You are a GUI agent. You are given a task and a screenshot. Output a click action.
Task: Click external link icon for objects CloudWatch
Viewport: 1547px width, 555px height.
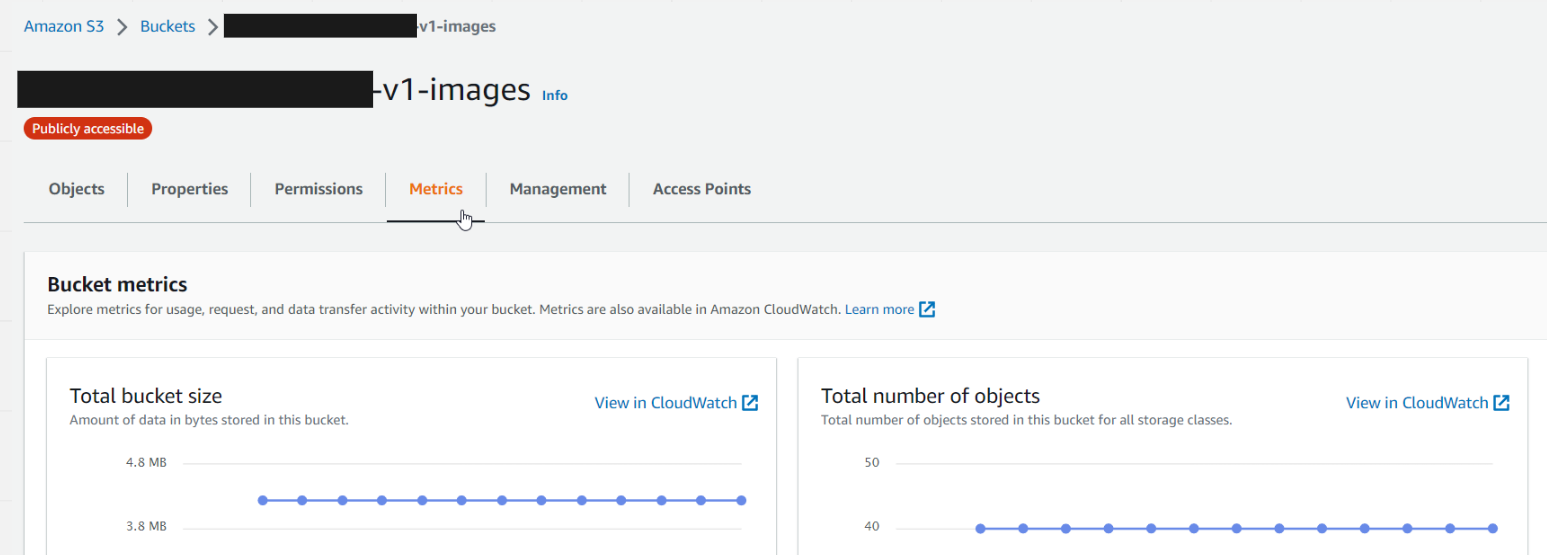coord(1501,403)
